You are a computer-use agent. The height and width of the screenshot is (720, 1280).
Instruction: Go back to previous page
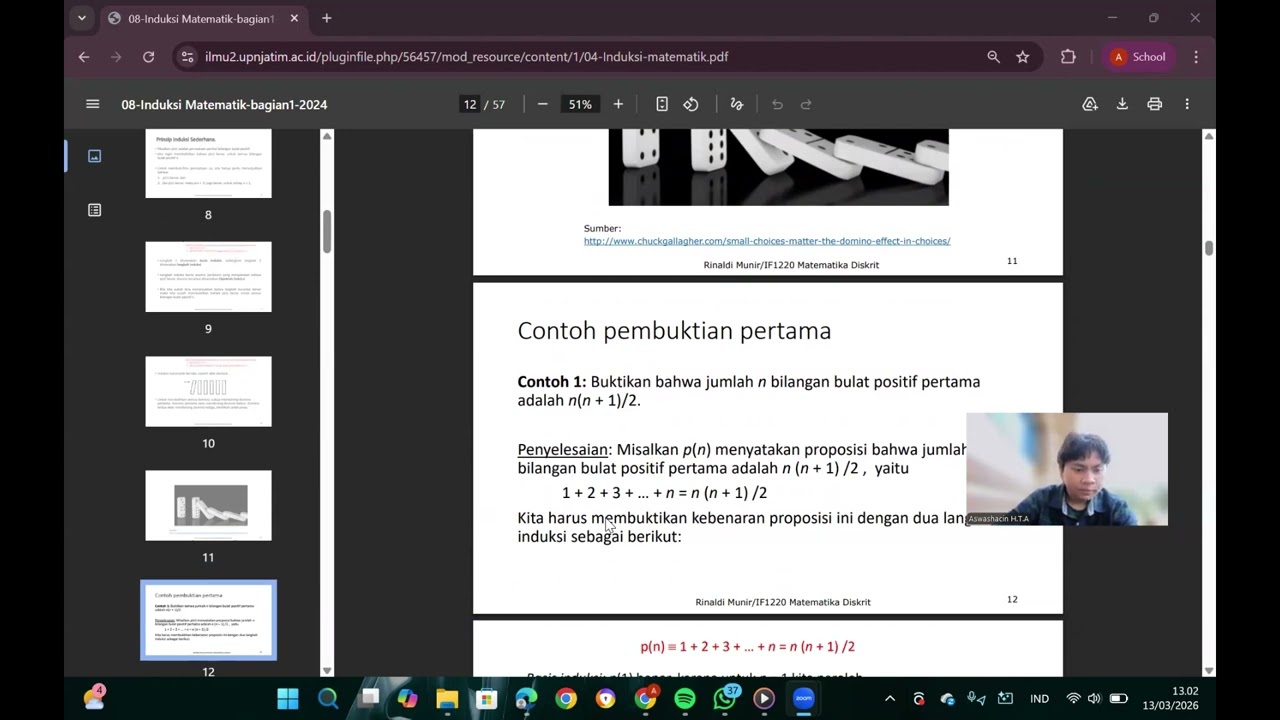[x=84, y=57]
